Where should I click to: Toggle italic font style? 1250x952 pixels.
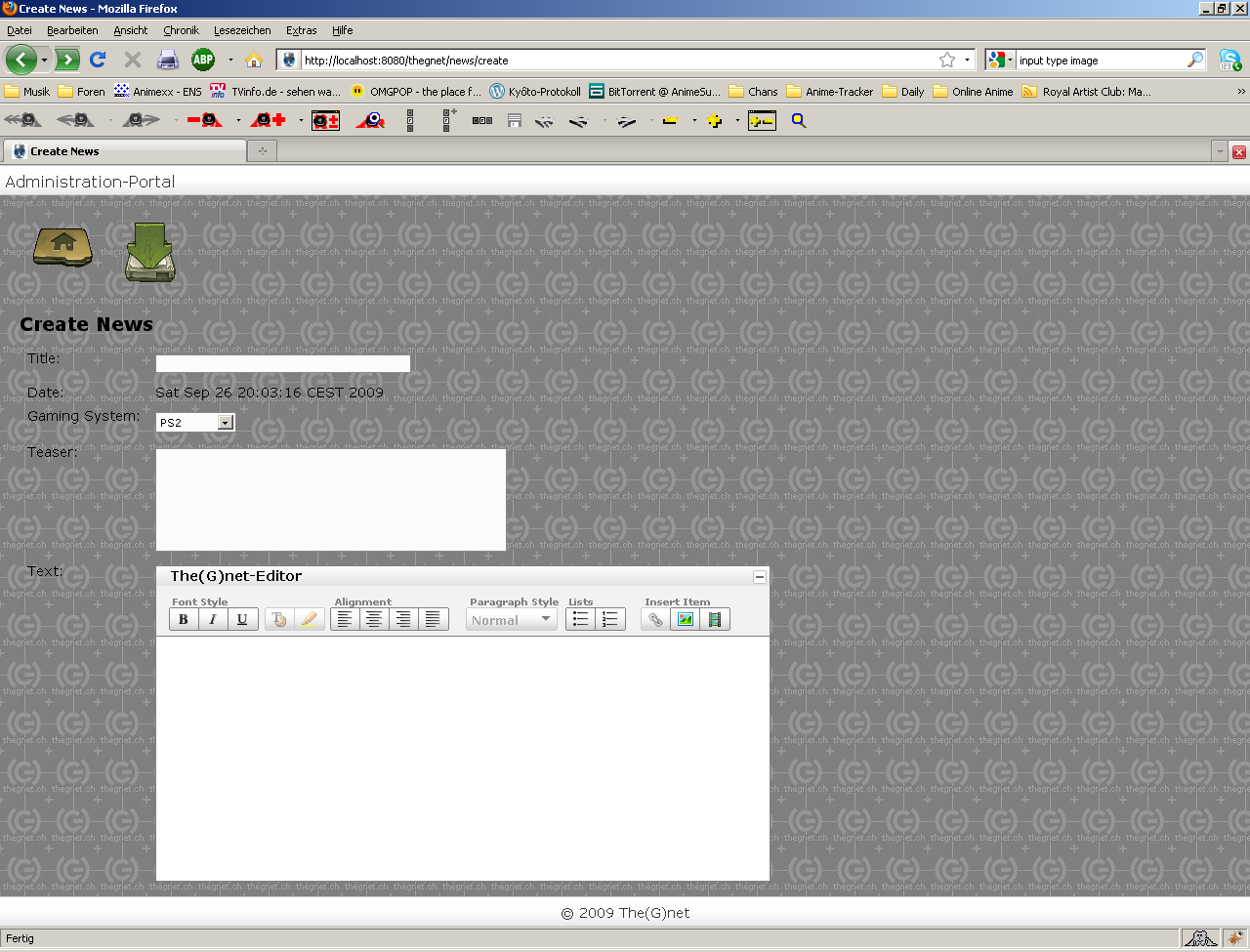coord(213,619)
